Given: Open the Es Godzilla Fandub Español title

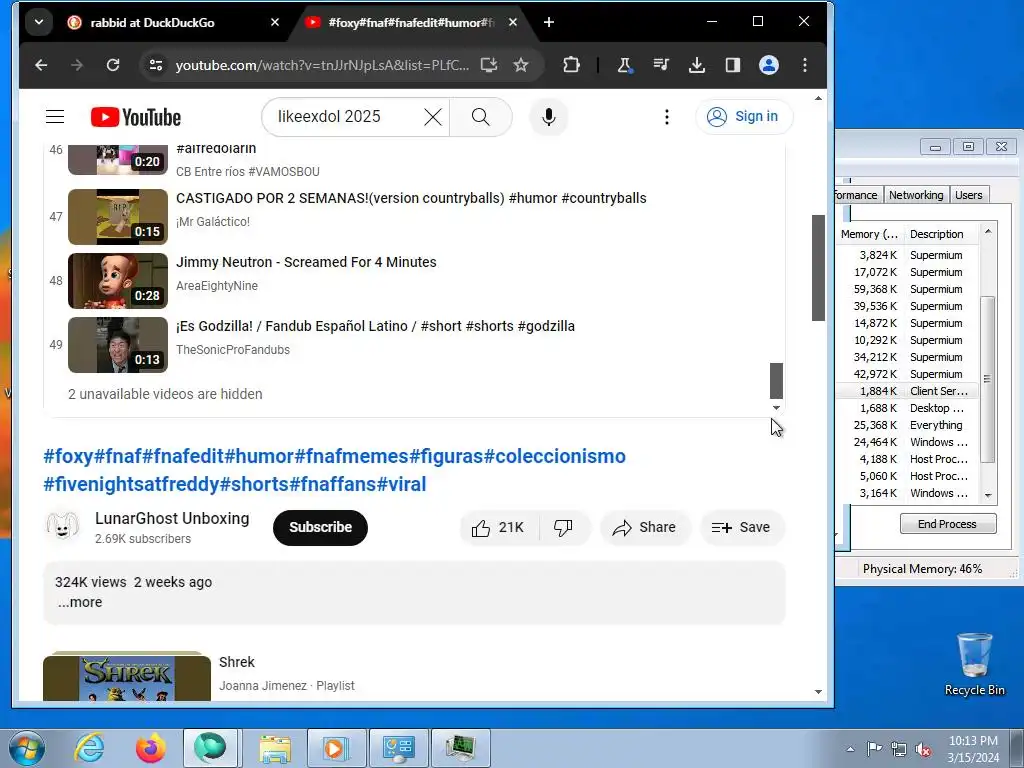Looking at the screenshot, I should (376, 326).
